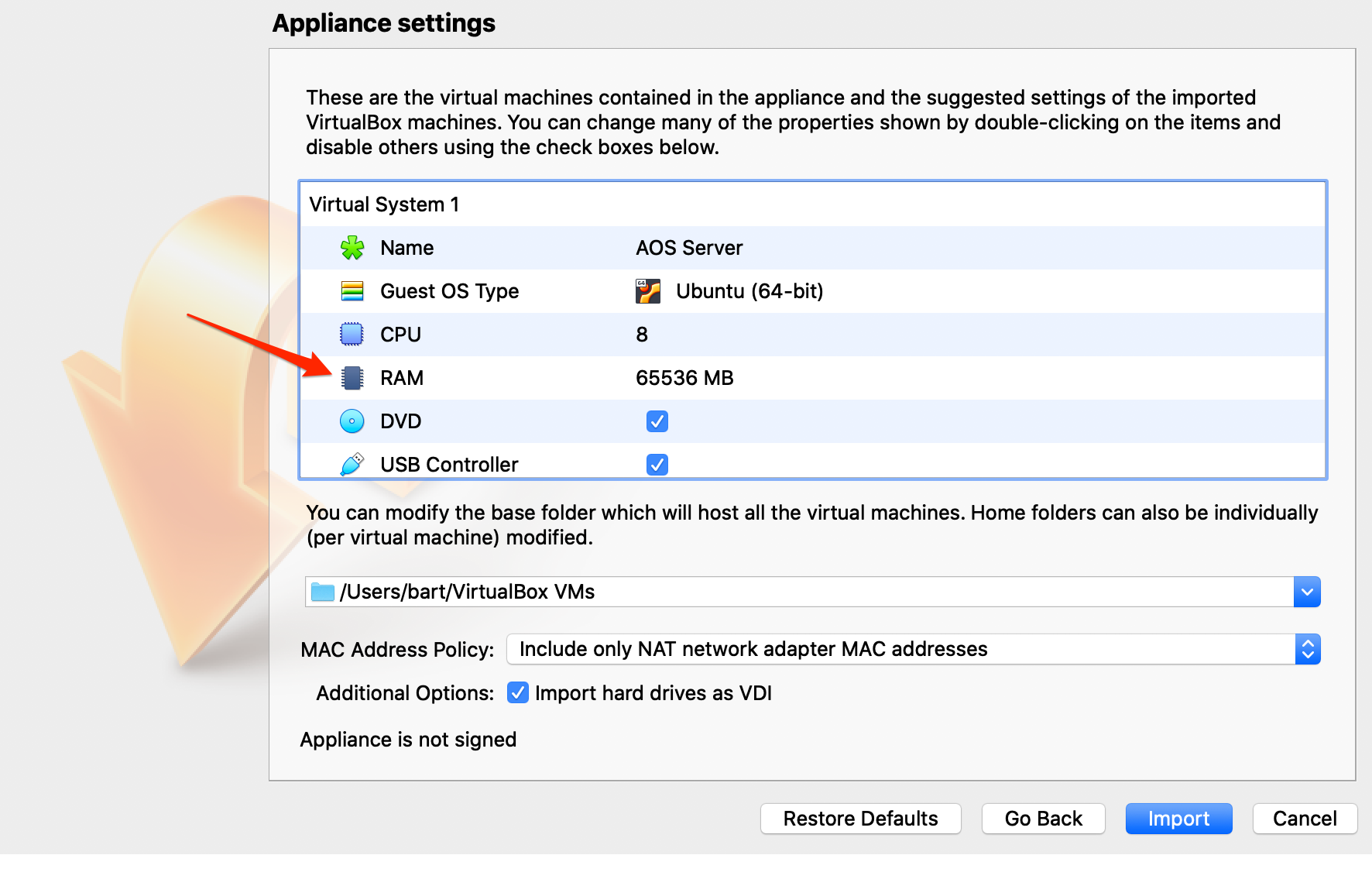Click the DVD disc icon
Screen dimensions: 1372x886
pos(352,421)
